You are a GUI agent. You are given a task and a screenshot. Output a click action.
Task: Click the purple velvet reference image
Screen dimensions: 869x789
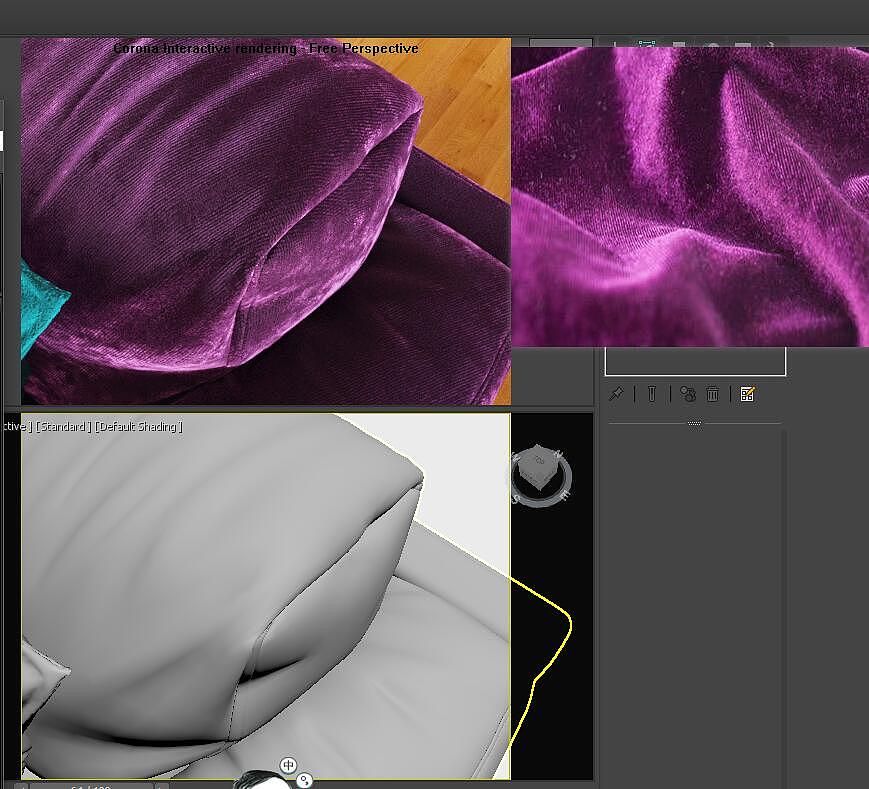tap(690, 197)
